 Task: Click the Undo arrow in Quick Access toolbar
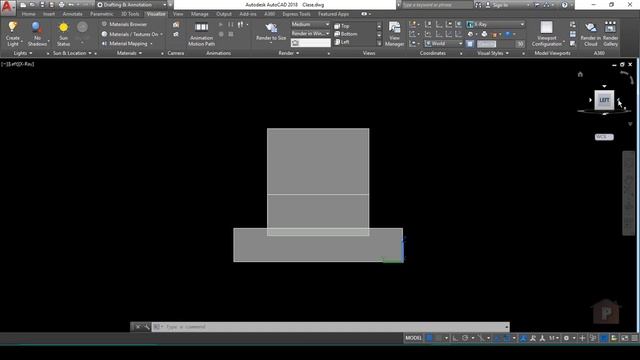[71, 5]
